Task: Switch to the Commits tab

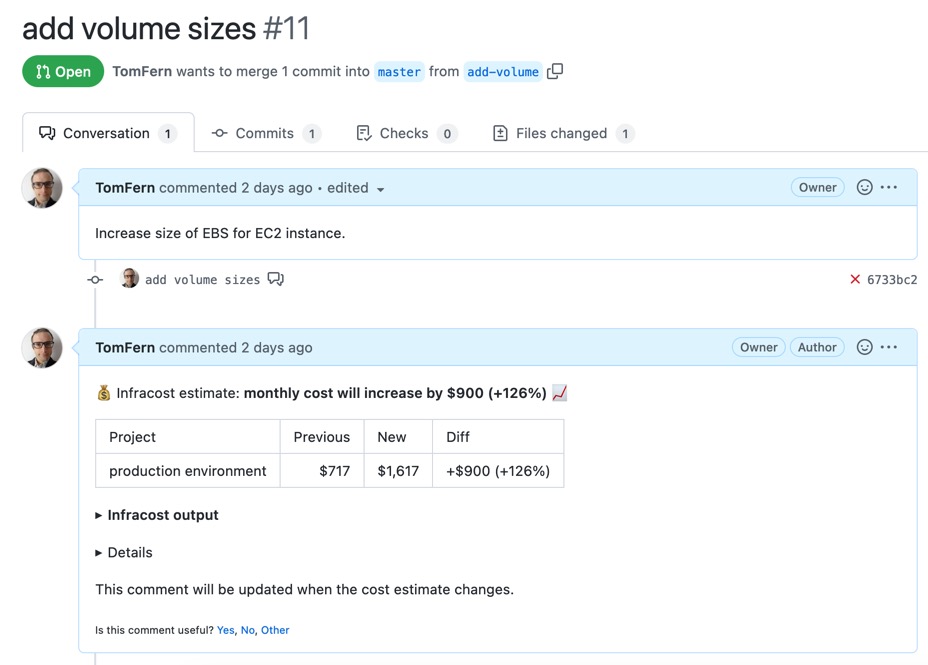Action: pos(264,132)
